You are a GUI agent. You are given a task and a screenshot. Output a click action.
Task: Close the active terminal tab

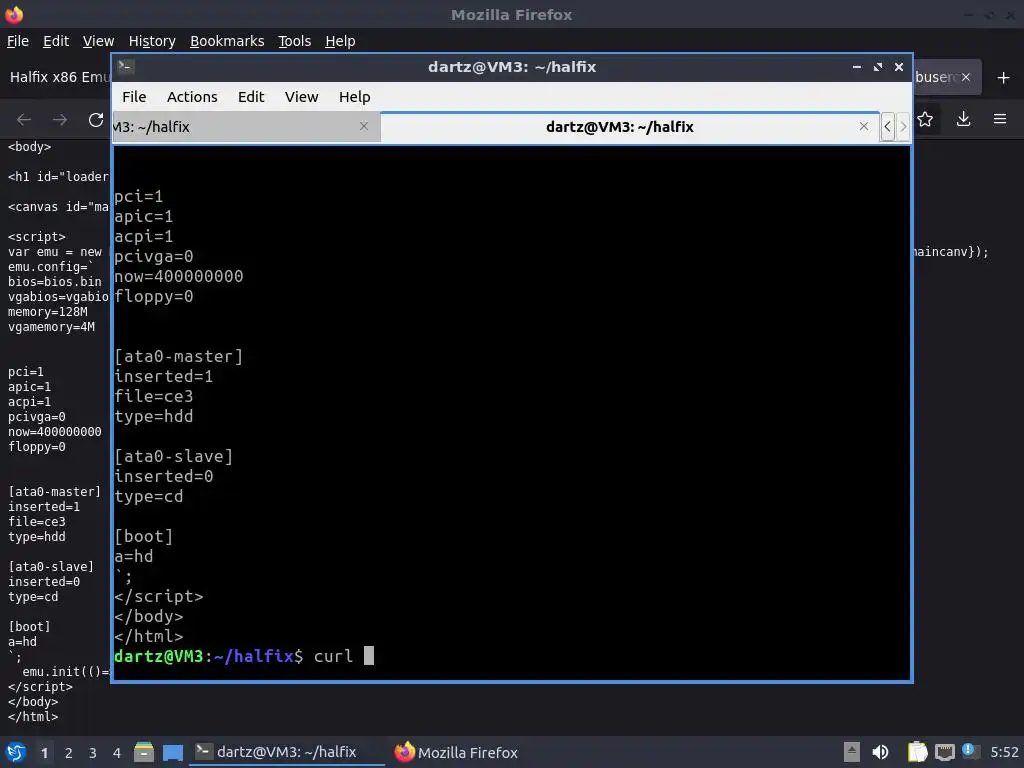click(x=864, y=126)
